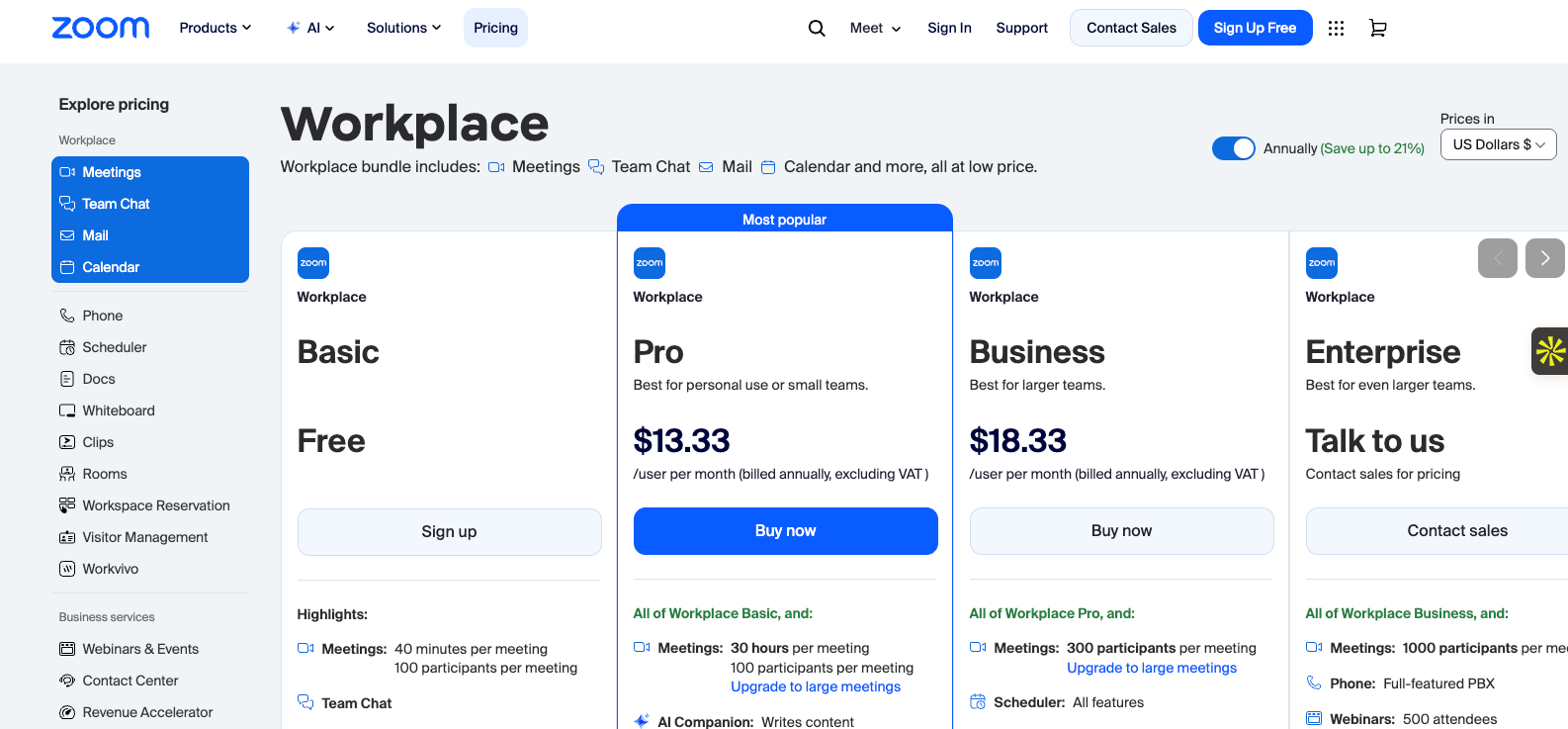Viewport: 1568px width, 729px height.
Task: Click Buy now on Pro plan
Action: [786, 531]
